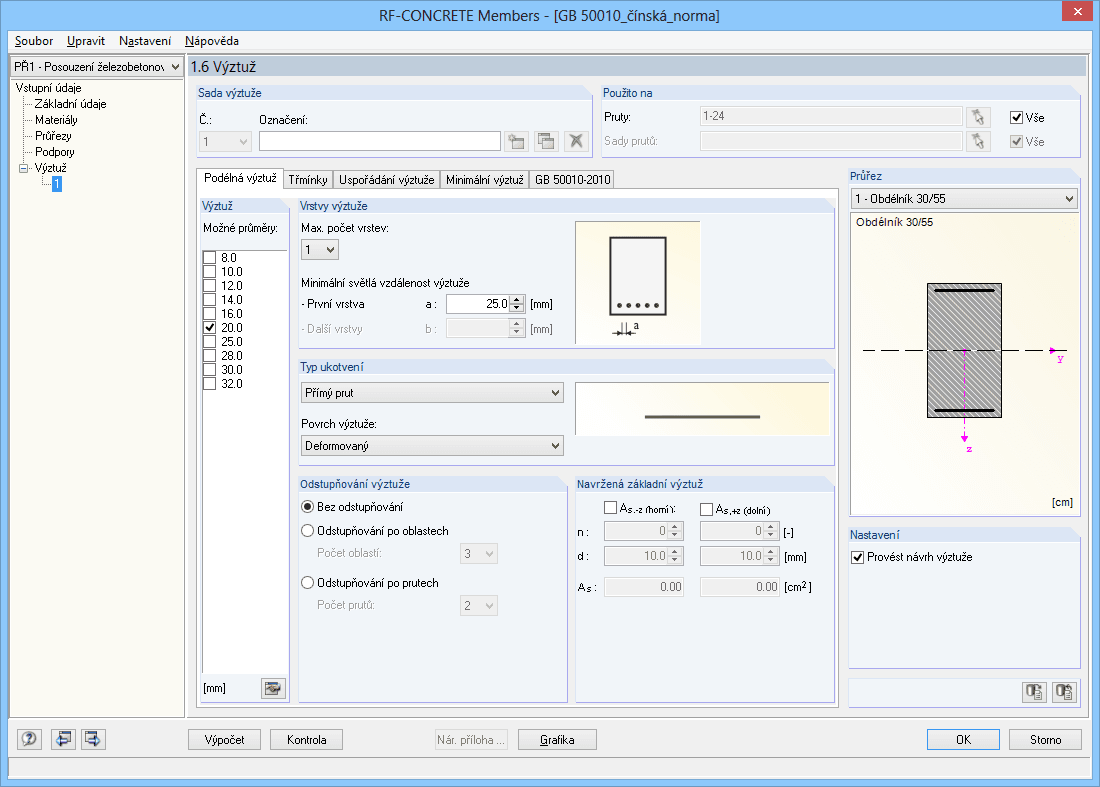Image resolution: width=1100 pixels, height=787 pixels.
Task: Go to the next window with the arrow icon
Action: (x=93, y=739)
